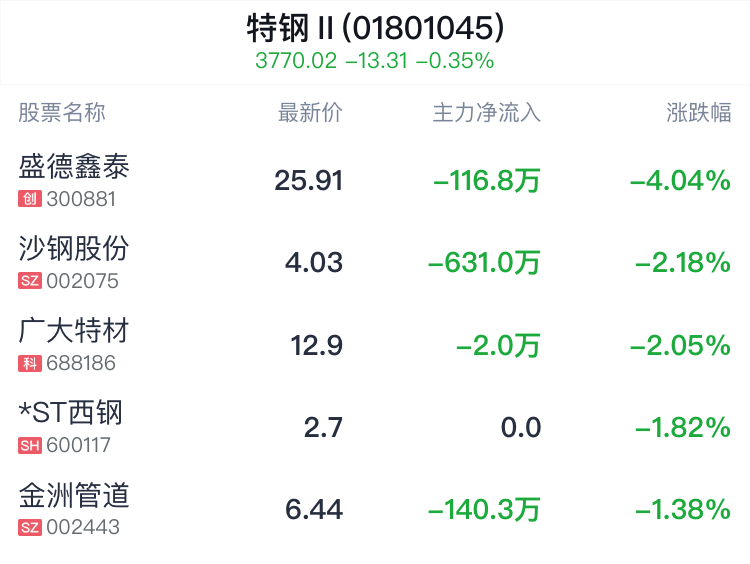
Task: Click the SZ badge next to 002075
Action: [x=30, y=281]
